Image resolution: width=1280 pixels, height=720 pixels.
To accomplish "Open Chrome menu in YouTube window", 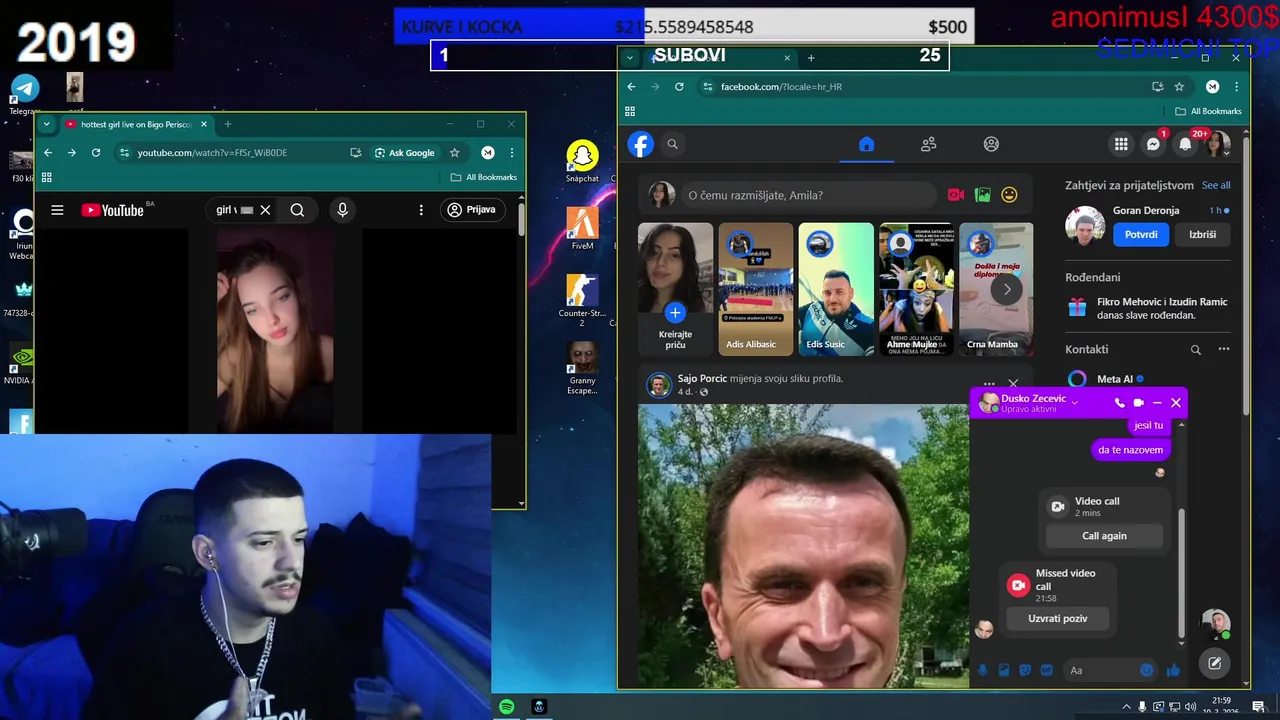I will click(512, 153).
